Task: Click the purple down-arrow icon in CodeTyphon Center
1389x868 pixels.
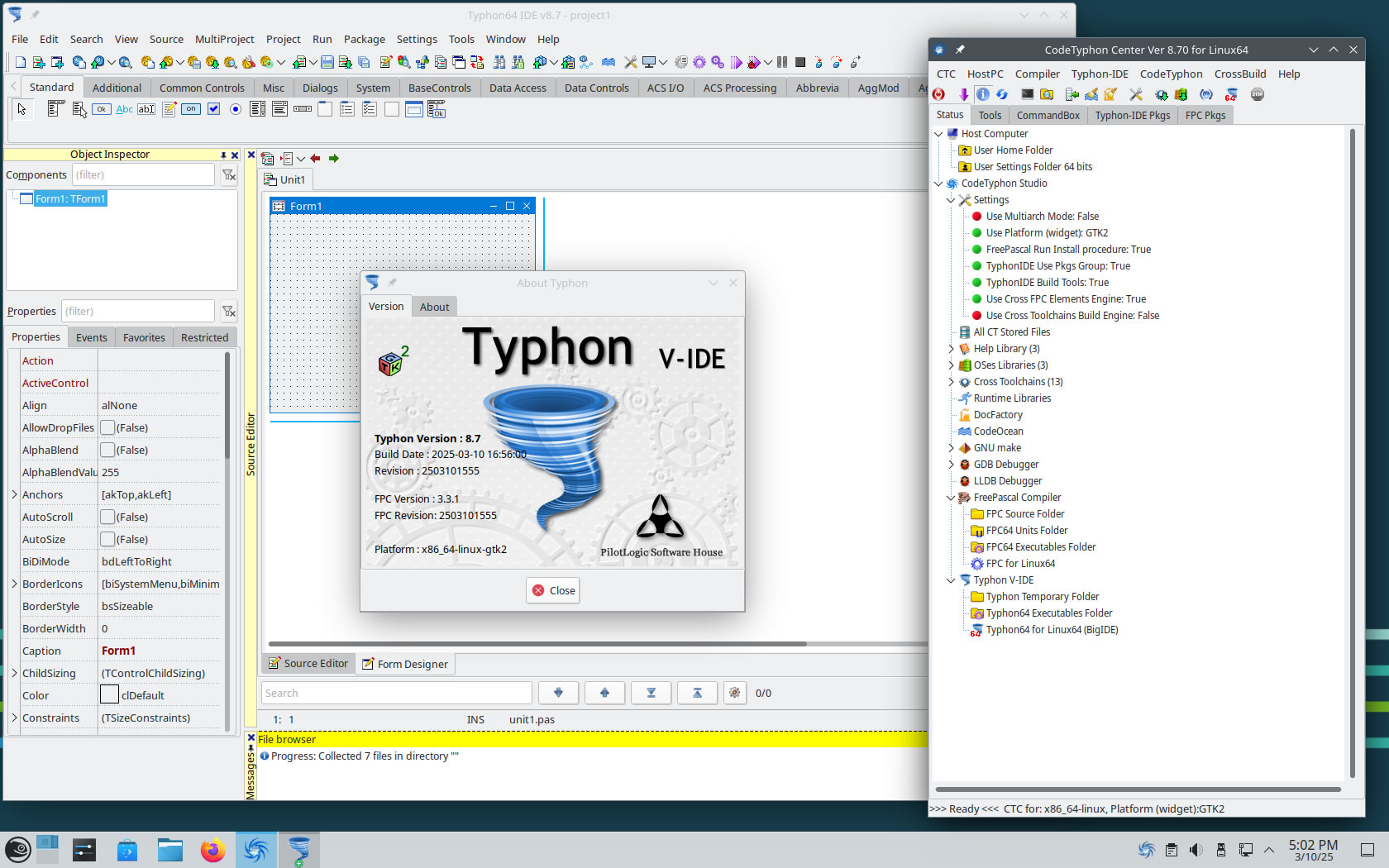Action: click(963, 94)
